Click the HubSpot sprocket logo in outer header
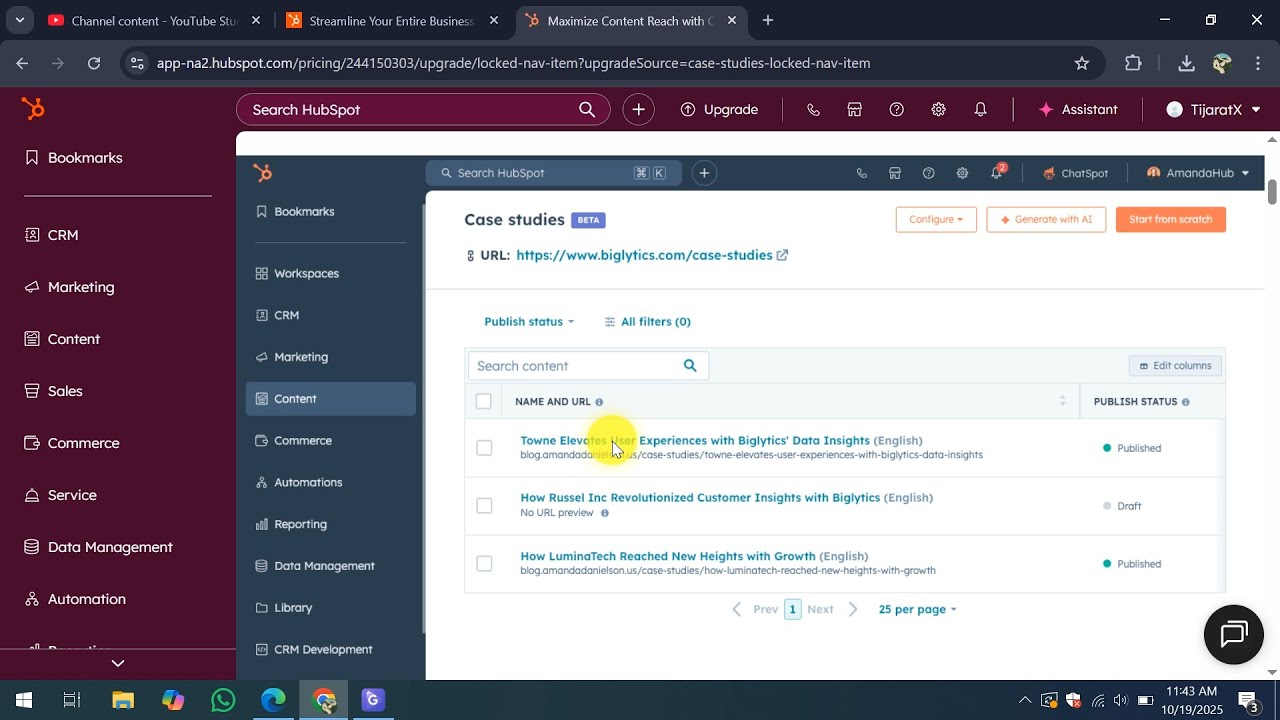1280x720 pixels. (33, 109)
